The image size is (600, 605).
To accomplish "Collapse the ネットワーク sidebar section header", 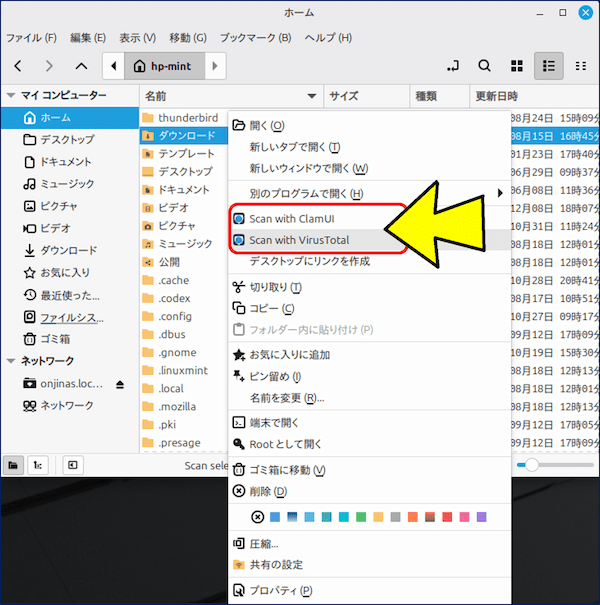I will click(11, 361).
